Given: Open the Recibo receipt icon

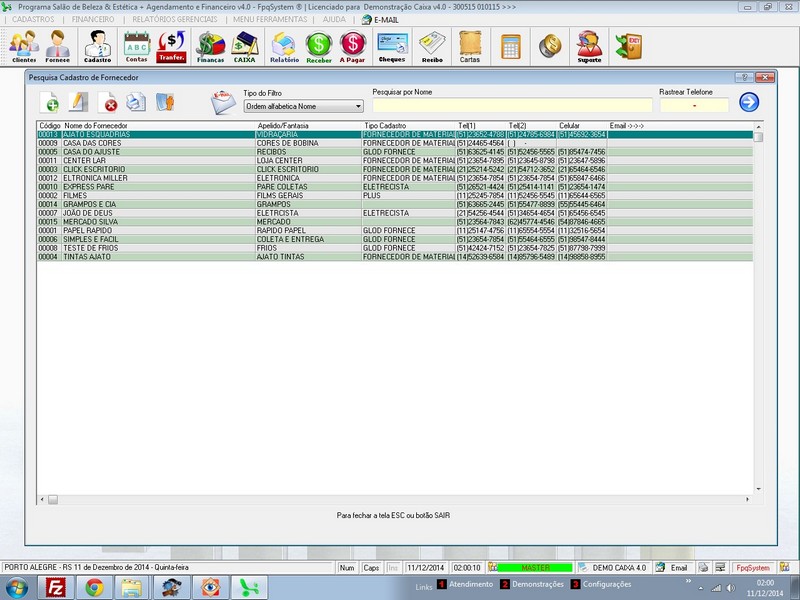Looking at the screenshot, I should [432, 46].
